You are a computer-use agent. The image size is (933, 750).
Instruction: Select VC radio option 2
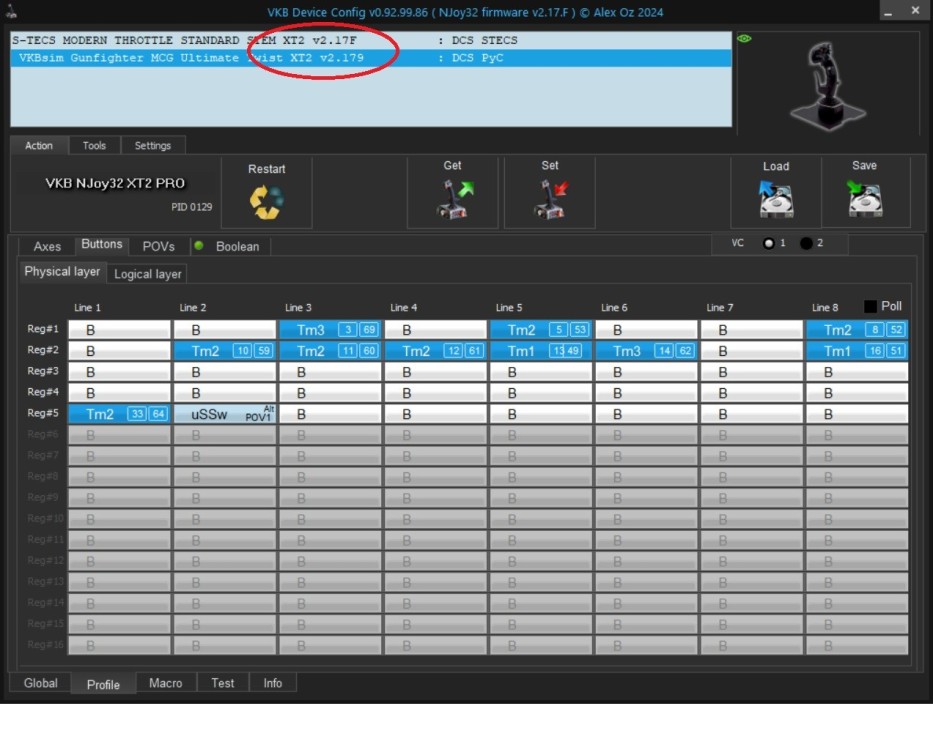pos(806,243)
